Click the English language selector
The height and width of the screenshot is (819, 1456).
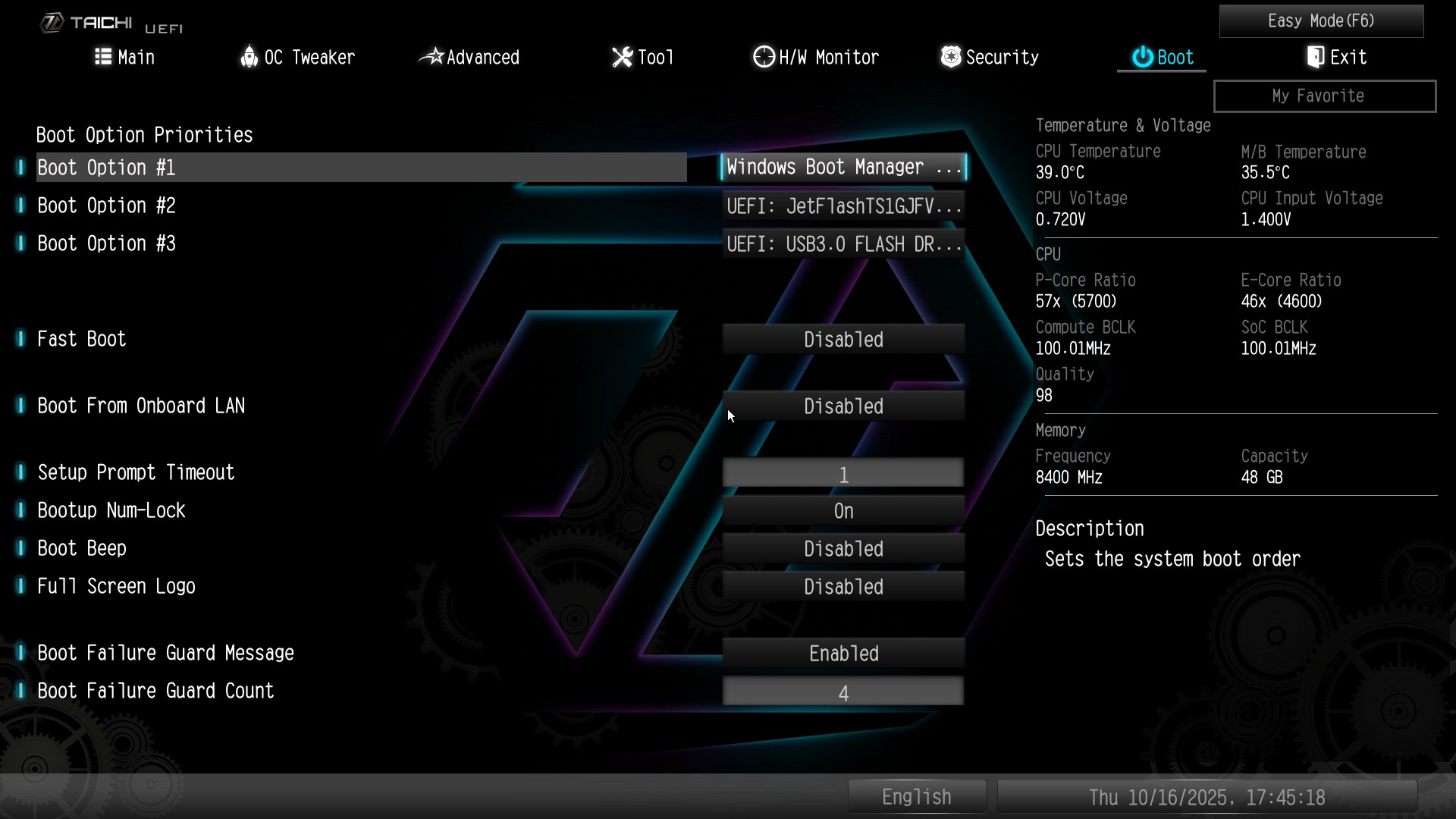[x=916, y=796]
